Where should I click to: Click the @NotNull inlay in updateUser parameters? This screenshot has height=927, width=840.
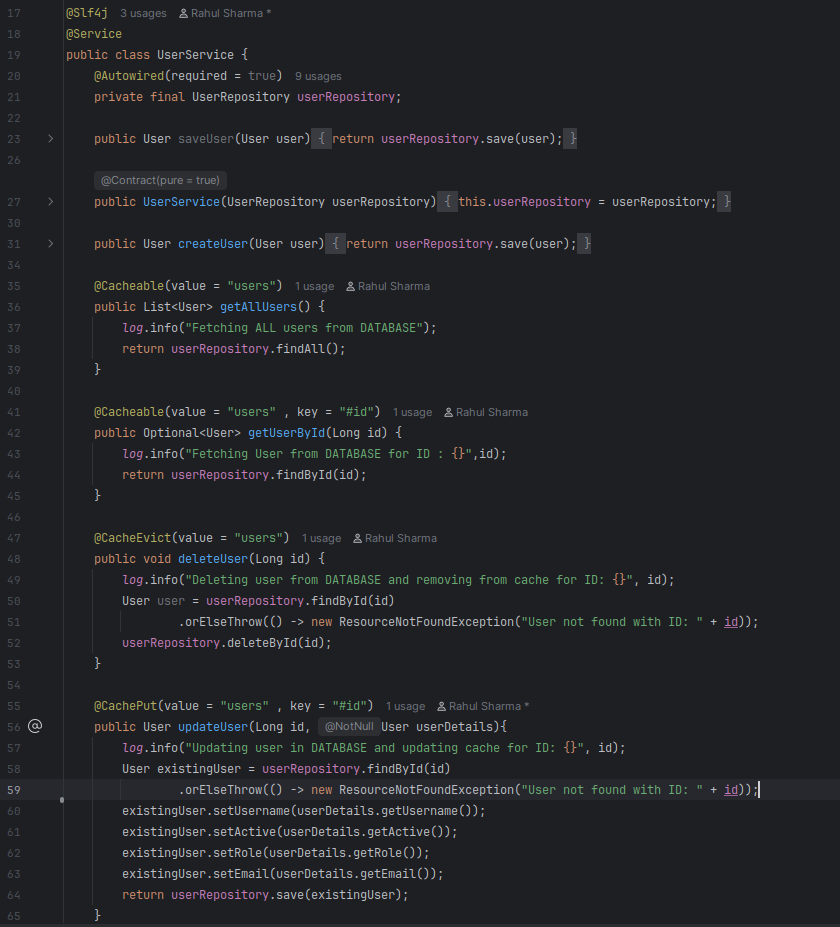(x=348, y=725)
